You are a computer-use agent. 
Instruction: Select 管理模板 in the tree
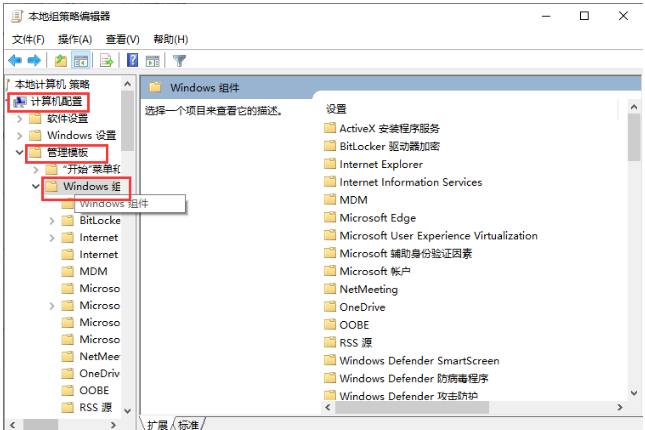point(67,153)
